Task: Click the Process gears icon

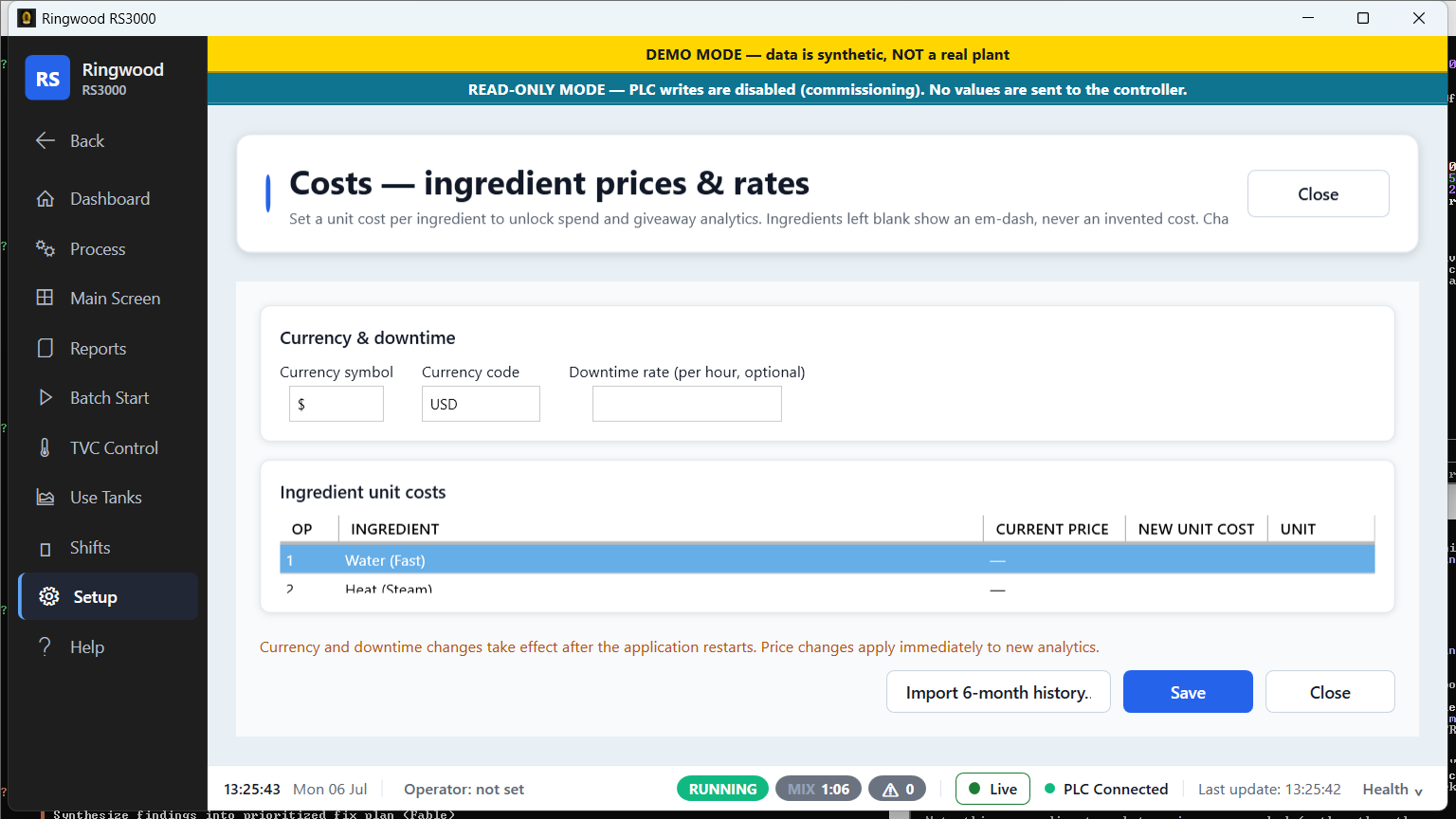Action: coord(45,248)
